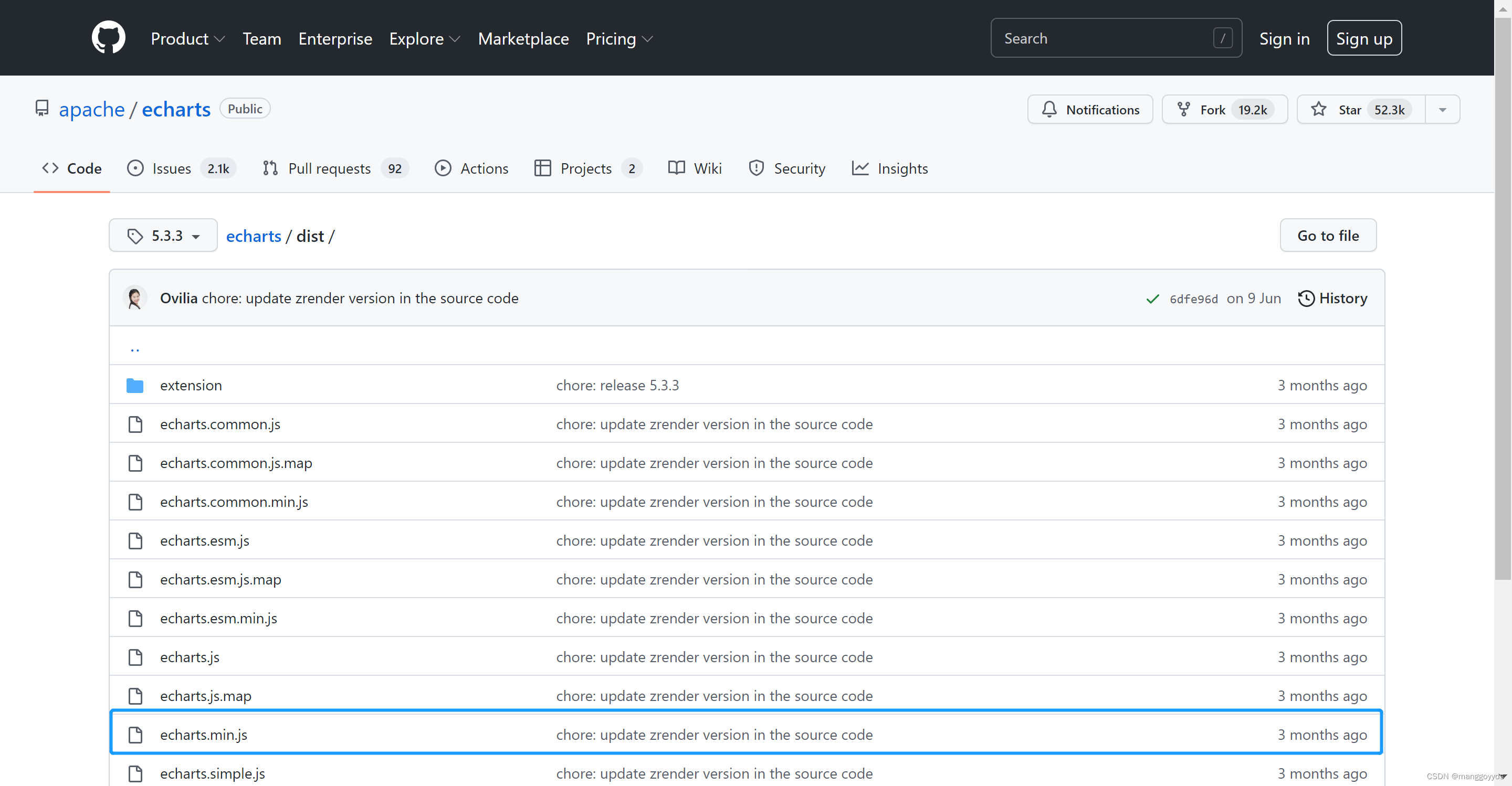
Task: Click the echarts repository title link
Action: [x=176, y=109]
